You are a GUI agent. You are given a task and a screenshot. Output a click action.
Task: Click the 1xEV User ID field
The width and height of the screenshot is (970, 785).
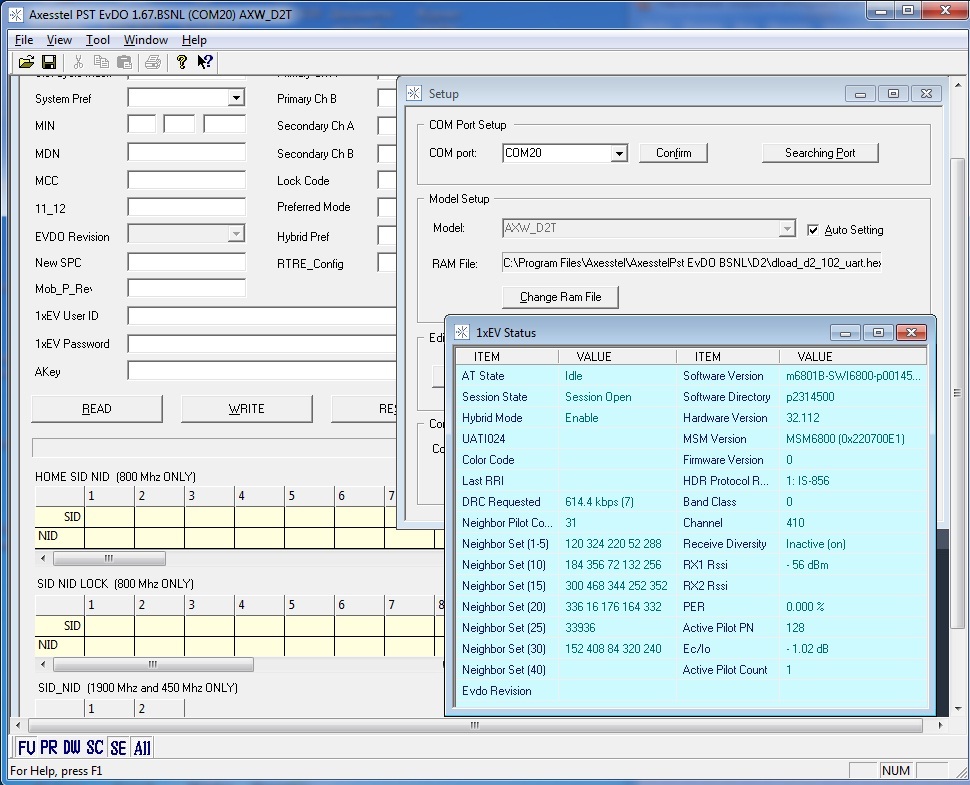click(x=262, y=316)
